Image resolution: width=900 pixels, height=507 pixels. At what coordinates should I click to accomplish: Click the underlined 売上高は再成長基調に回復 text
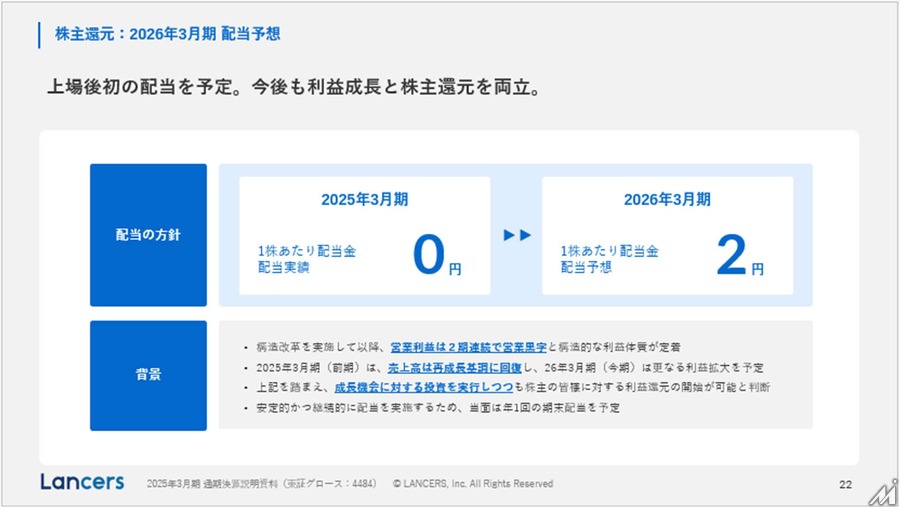pos(455,367)
